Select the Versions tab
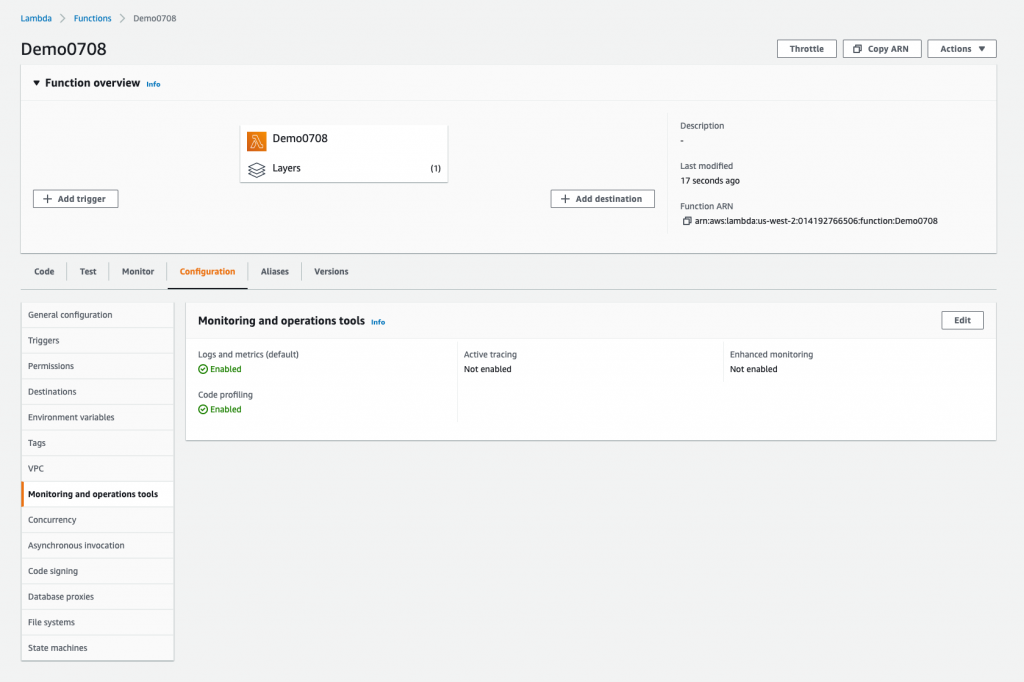This screenshot has height=682, width=1024. click(x=331, y=271)
